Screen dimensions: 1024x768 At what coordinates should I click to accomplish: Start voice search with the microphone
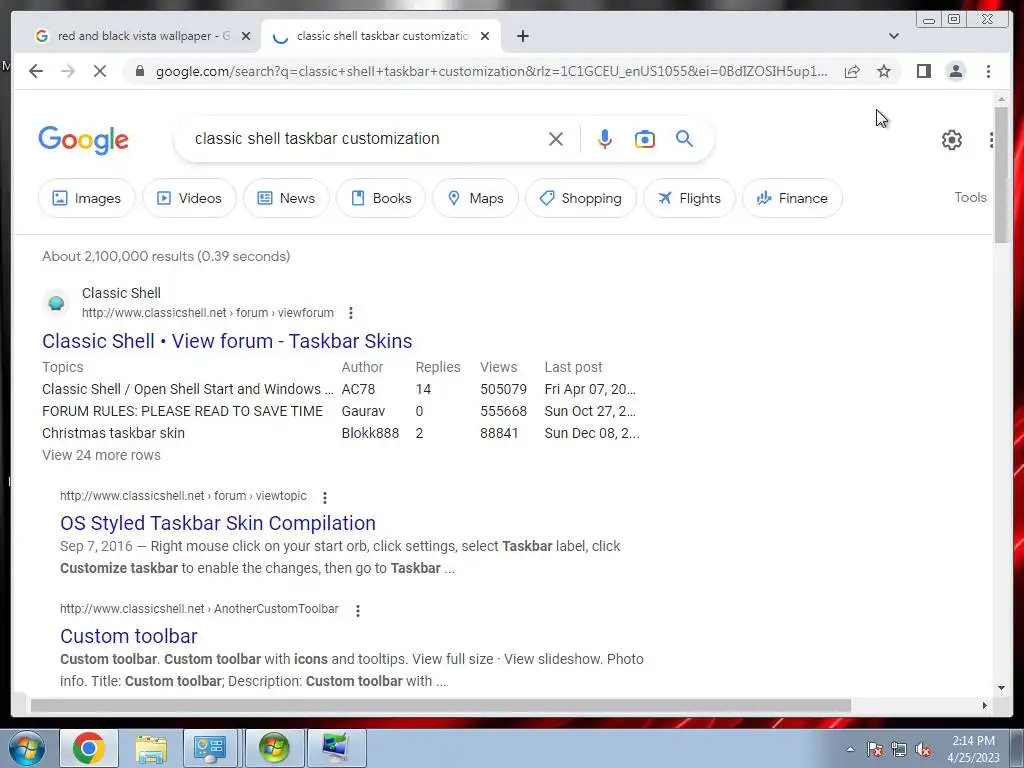605,139
